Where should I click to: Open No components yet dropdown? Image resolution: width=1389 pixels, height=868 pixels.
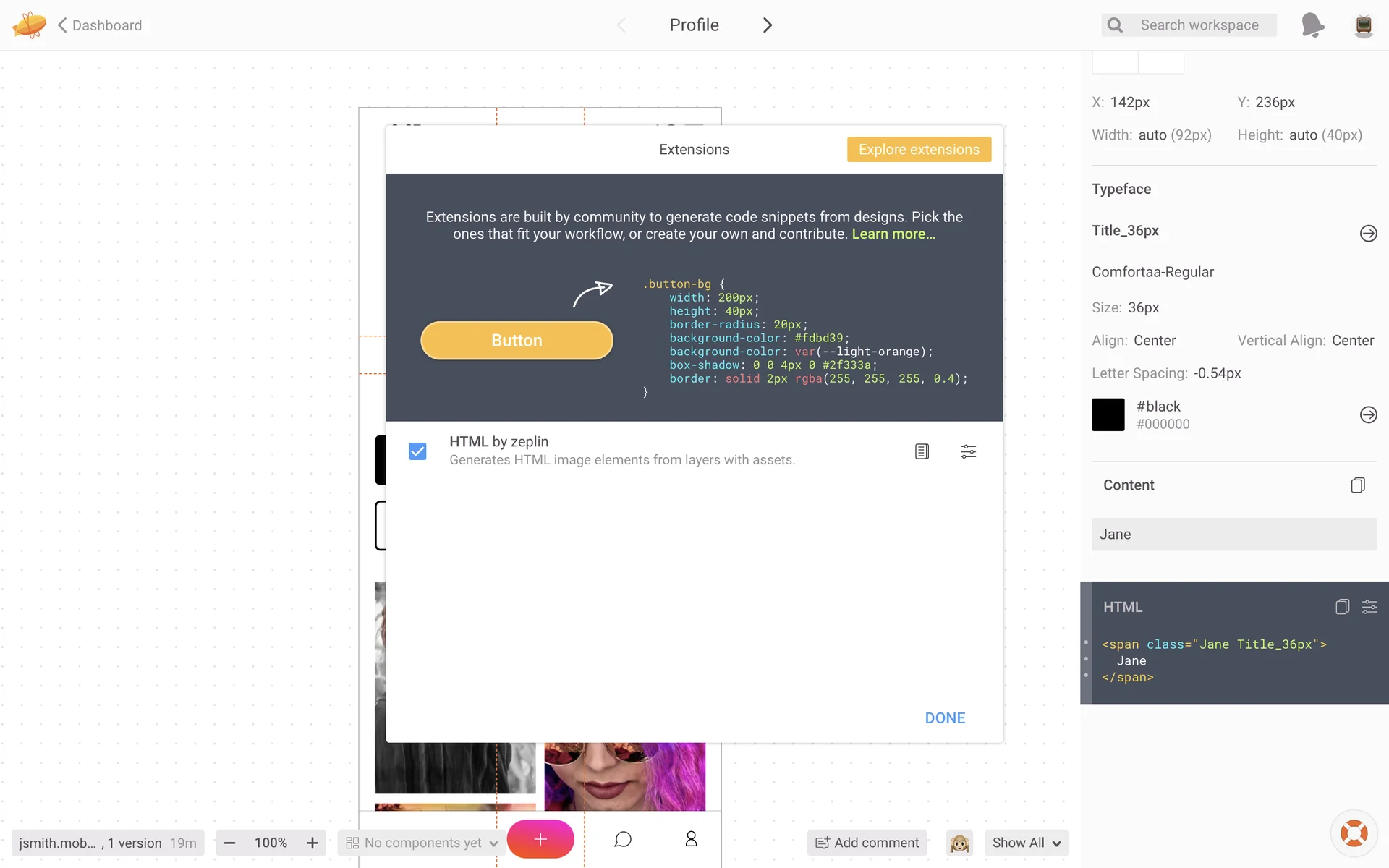coord(422,843)
